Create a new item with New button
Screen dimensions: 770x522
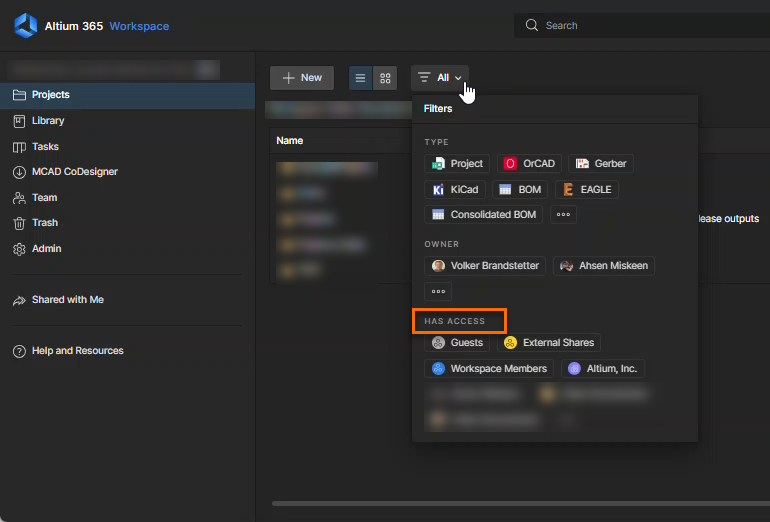[x=302, y=78]
